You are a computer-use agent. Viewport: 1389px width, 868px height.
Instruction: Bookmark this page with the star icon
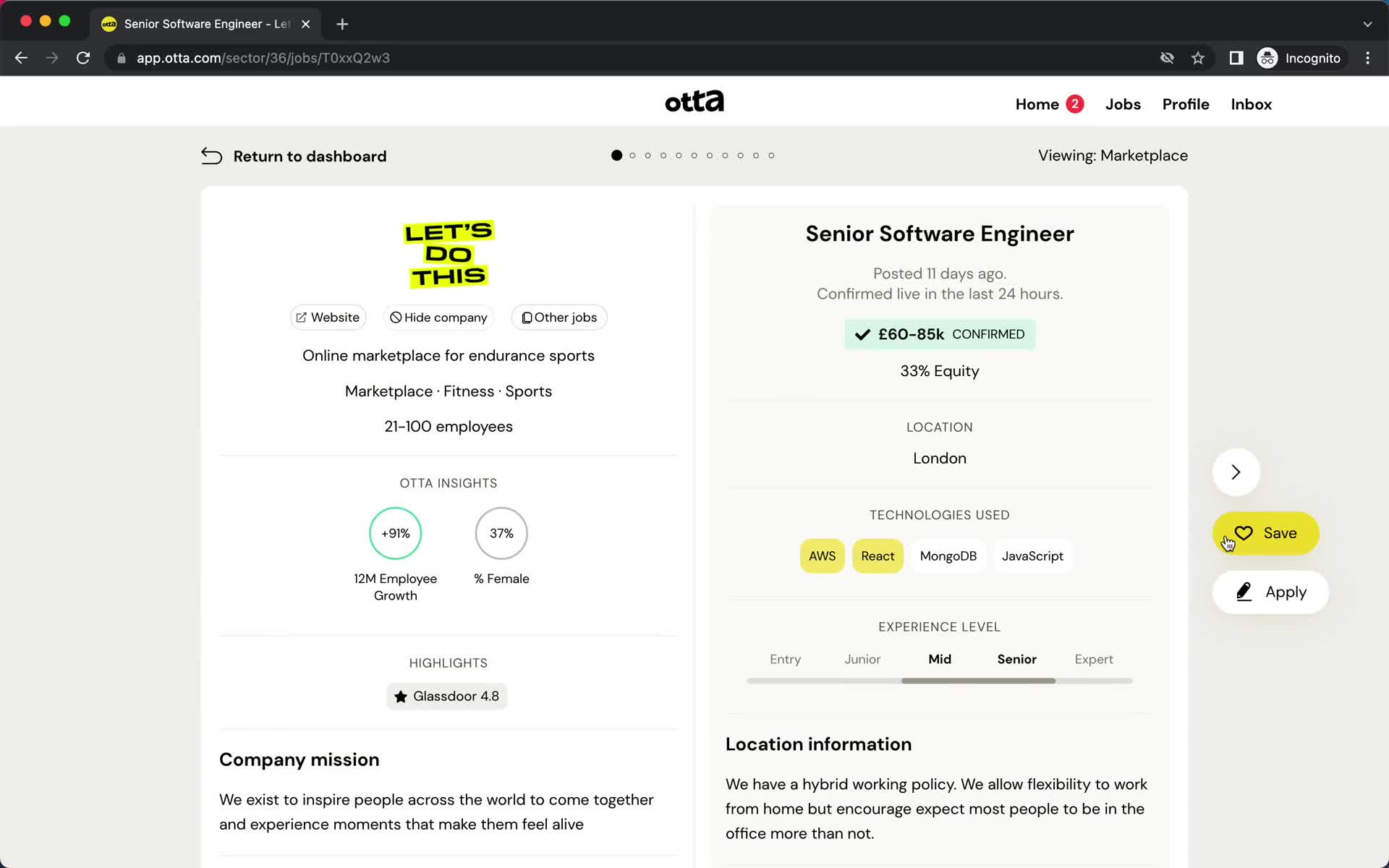pyautogui.click(x=1198, y=58)
